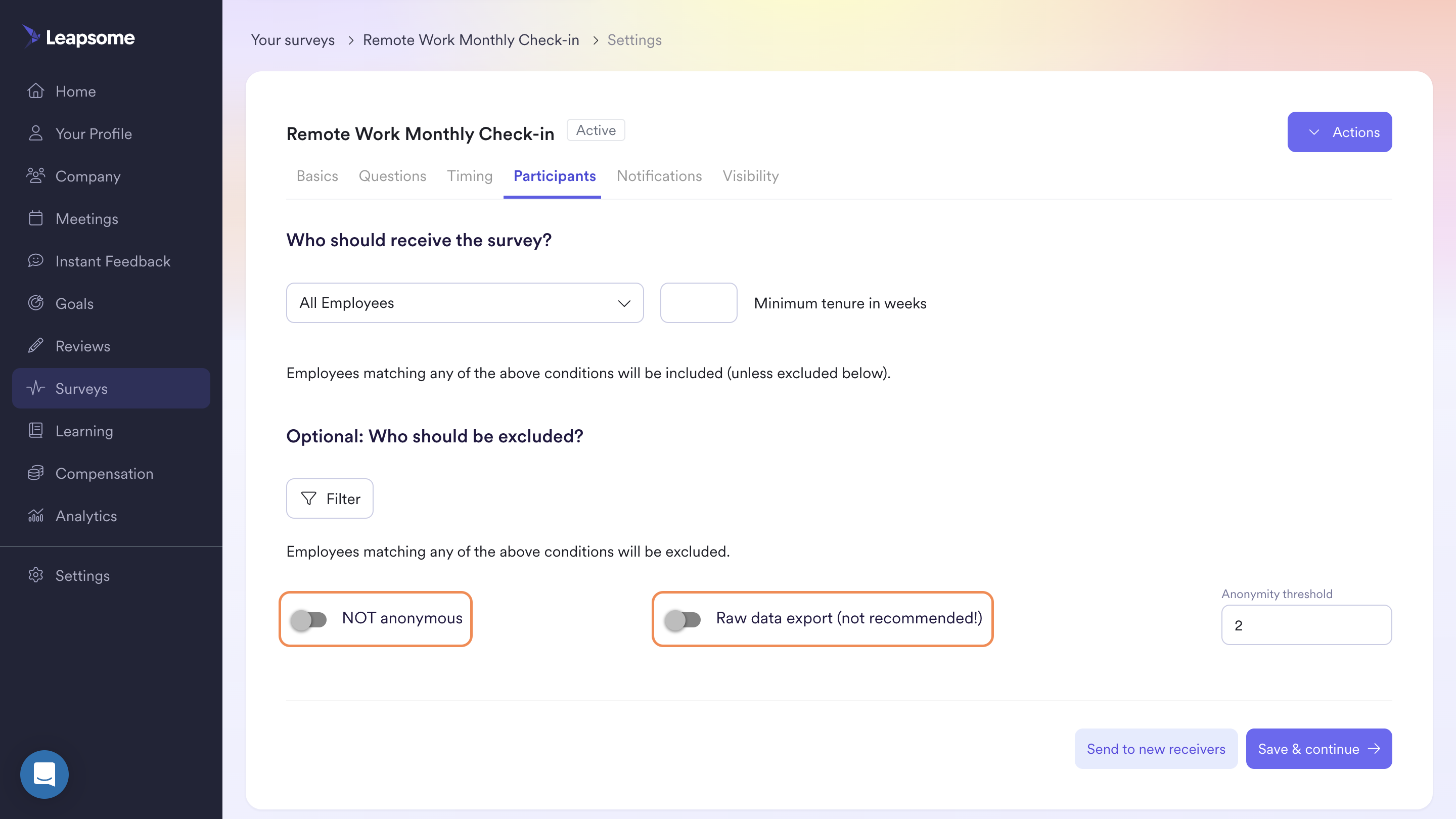1456x819 pixels.
Task: Click the funnel icon in Filter
Action: pyautogui.click(x=308, y=498)
